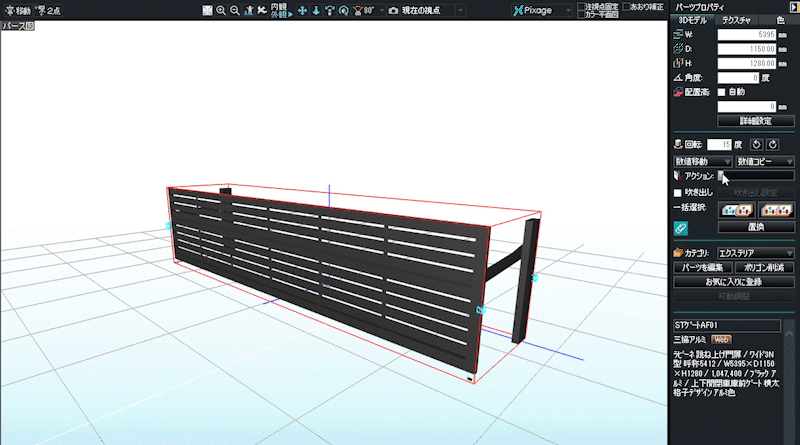Click the left 一括選択 batch select icon
Viewport: 800px width, 445px height.
tap(735, 209)
